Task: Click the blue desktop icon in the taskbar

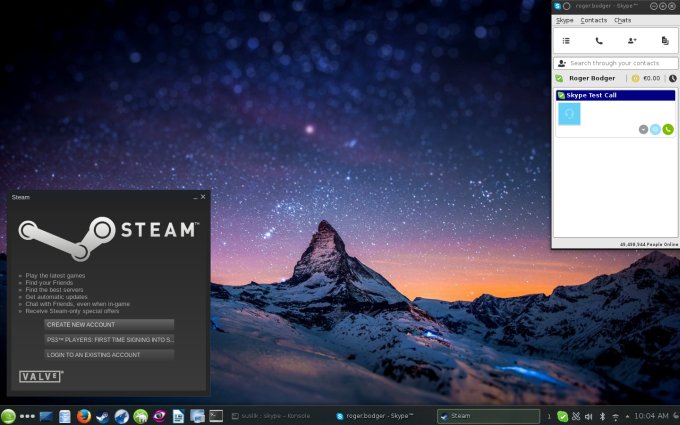Action: click(46, 416)
